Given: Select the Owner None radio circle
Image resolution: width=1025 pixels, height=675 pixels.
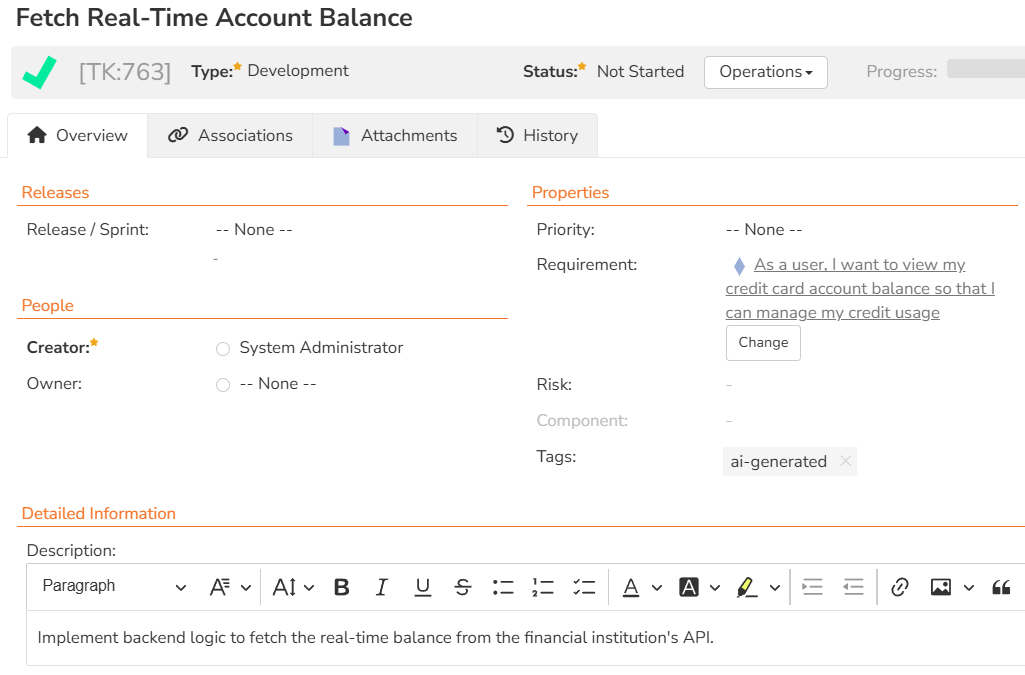Looking at the screenshot, I should [223, 385].
